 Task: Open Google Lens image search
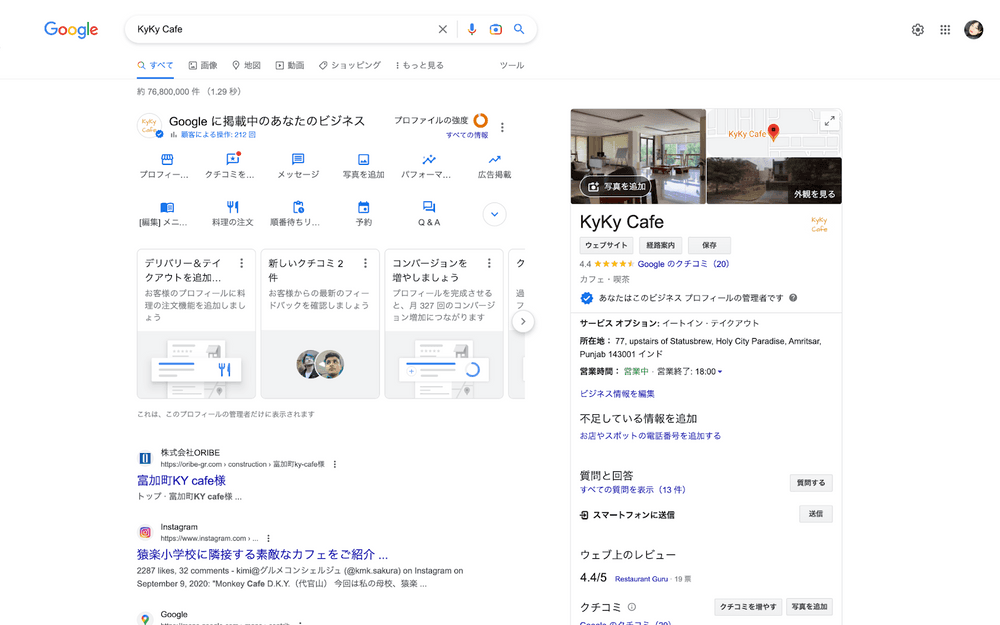click(x=495, y=30)
